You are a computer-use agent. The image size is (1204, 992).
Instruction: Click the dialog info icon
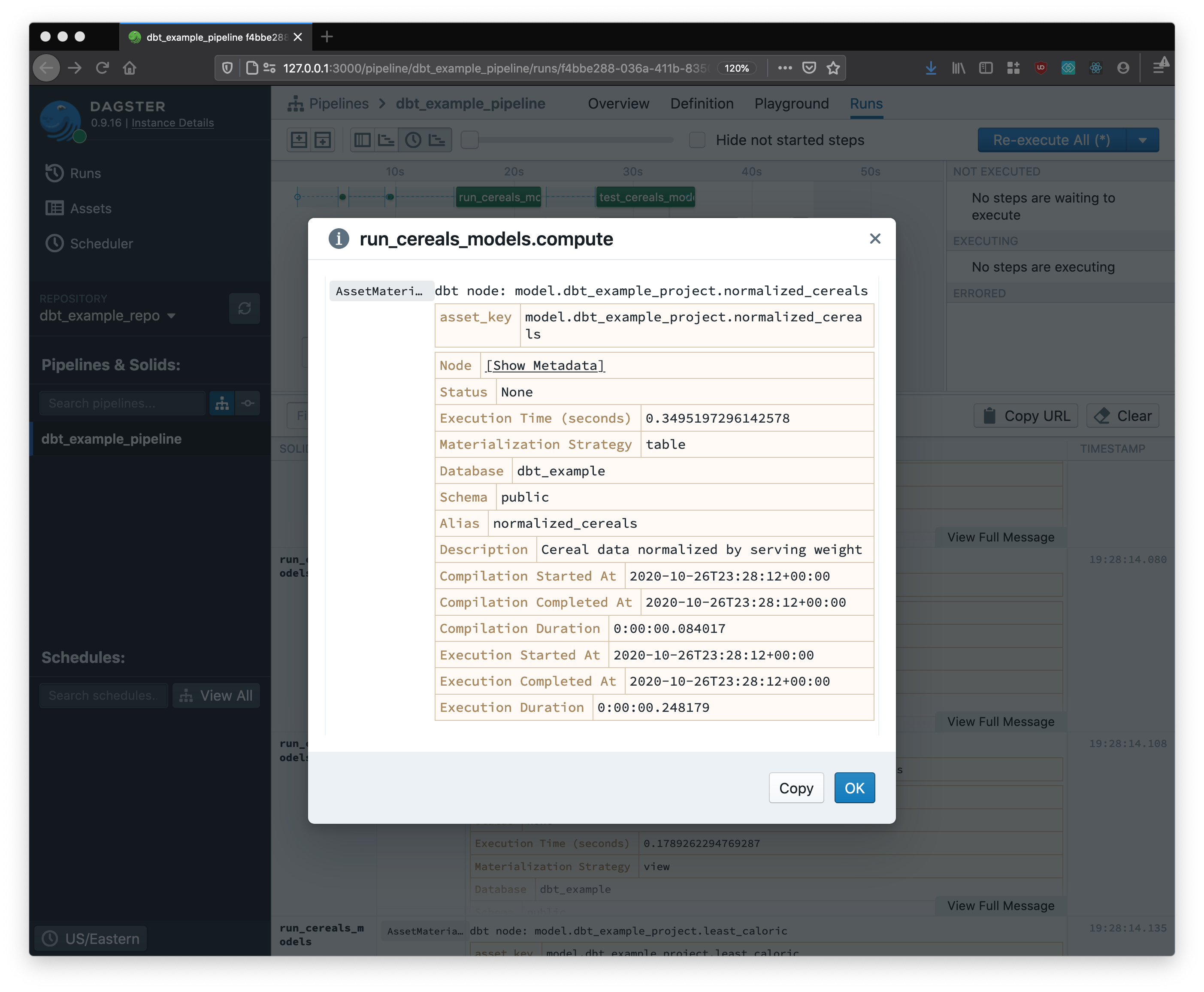[338, 239]
